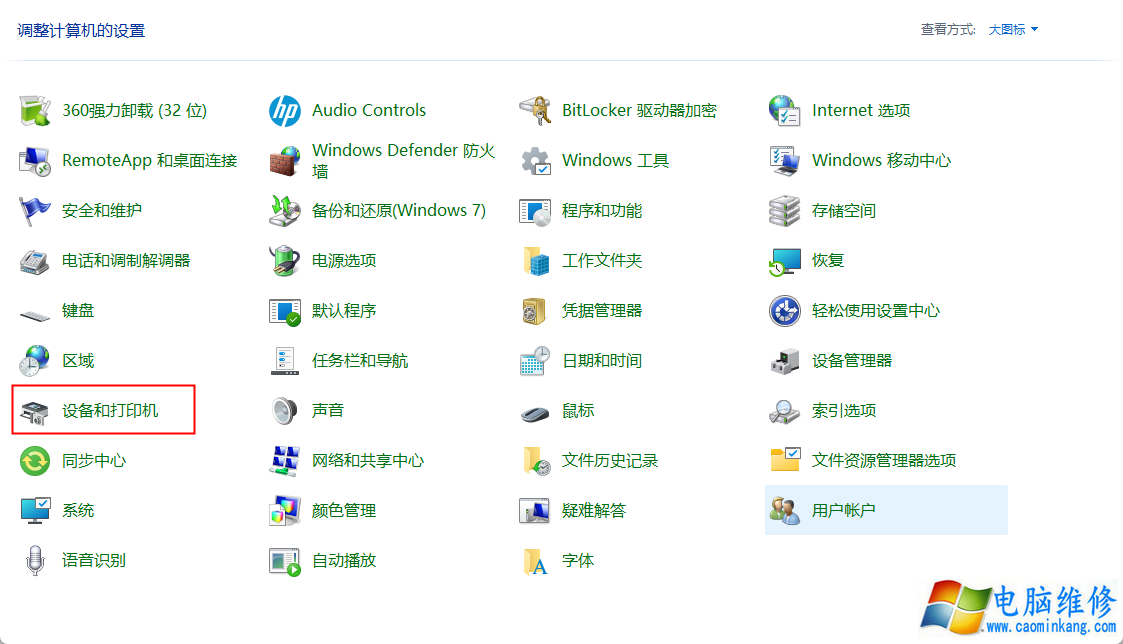Viewport: 1123px width, 644px height.
Task: Open the 用户帐户 people icon
Action: coord(784,511)
